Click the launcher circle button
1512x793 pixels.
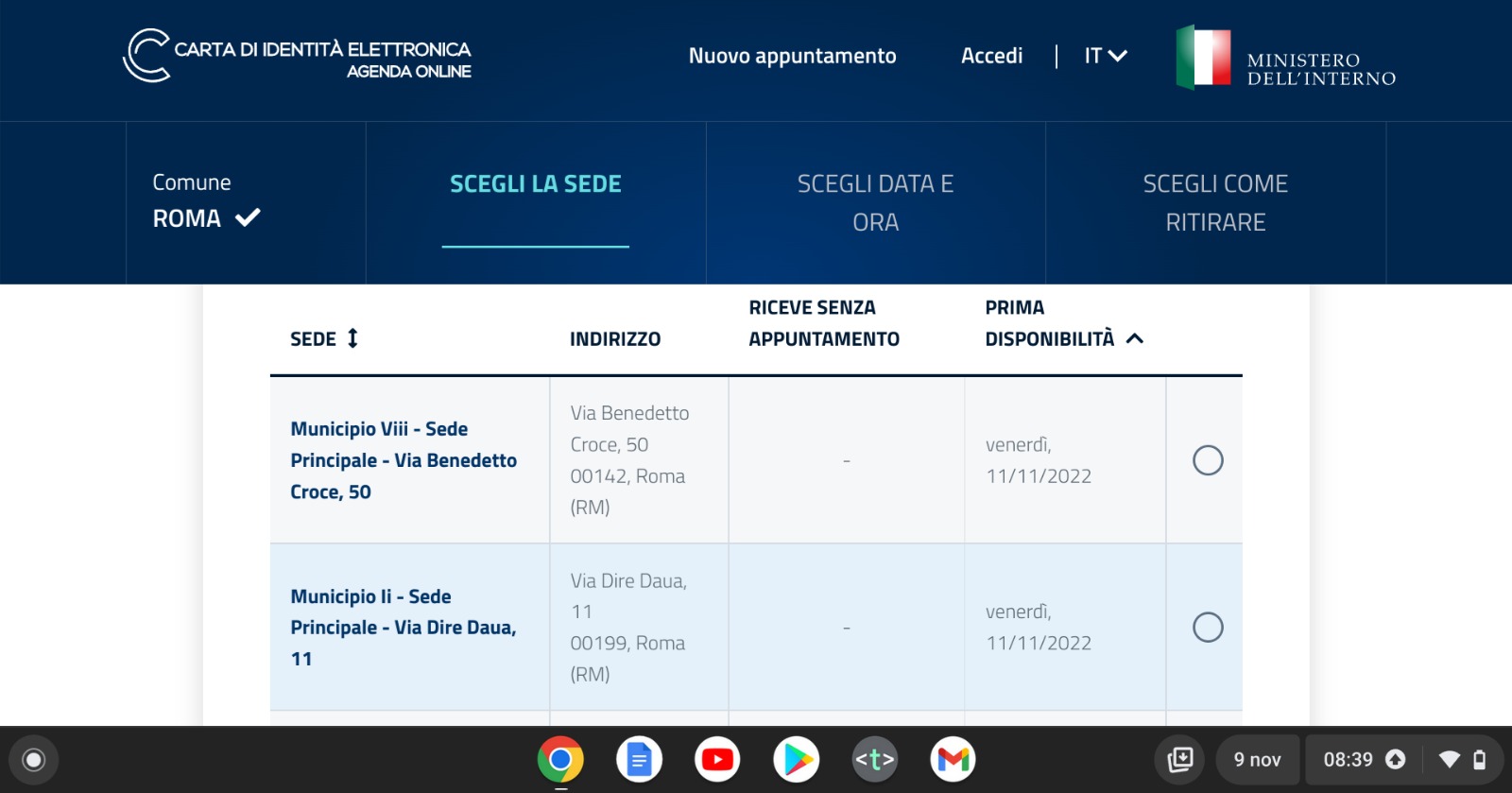[x=34, y=760]
